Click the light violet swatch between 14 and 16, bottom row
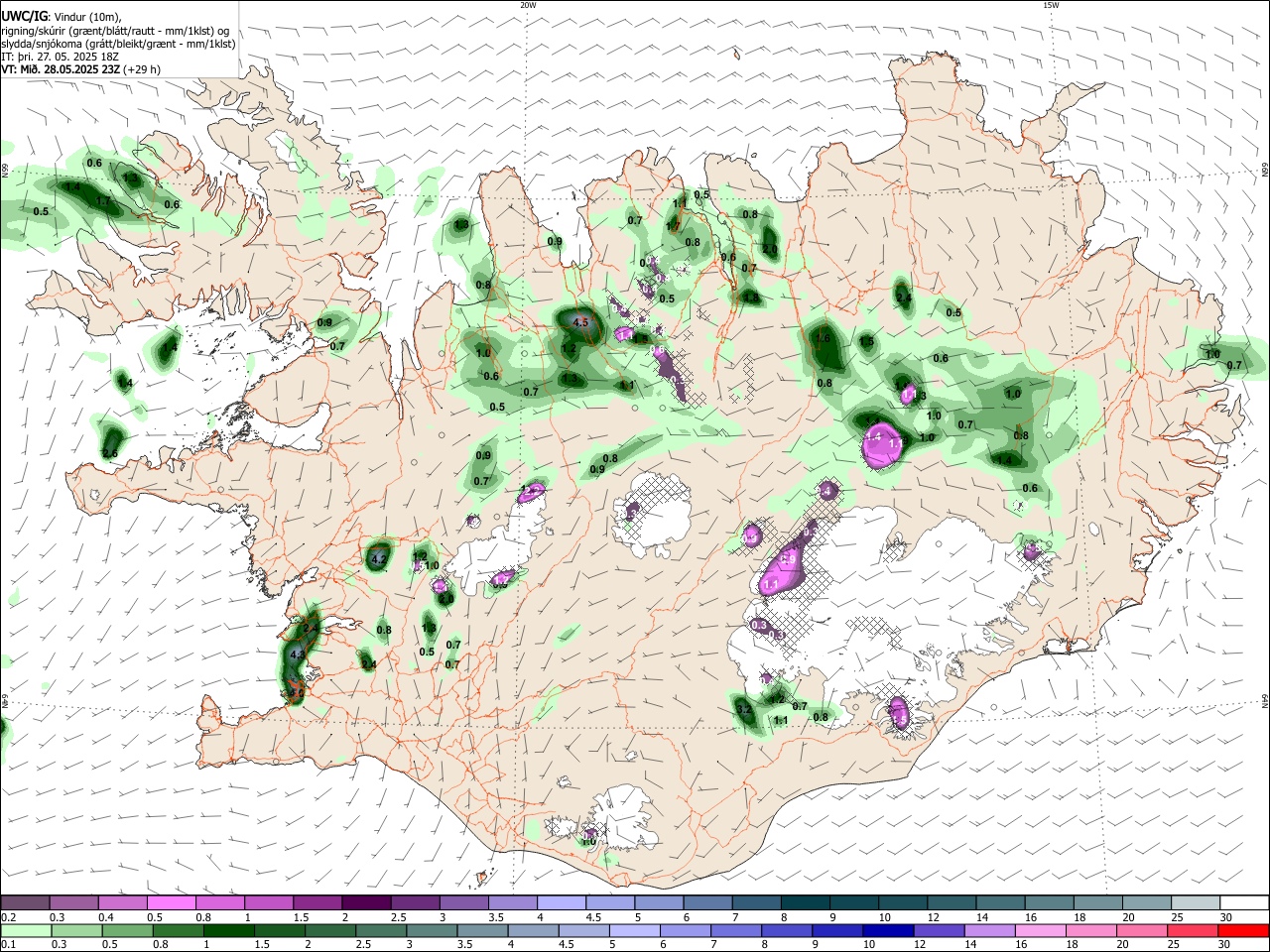This screenshot has width=1270, height=952. [x=989, y=930]
